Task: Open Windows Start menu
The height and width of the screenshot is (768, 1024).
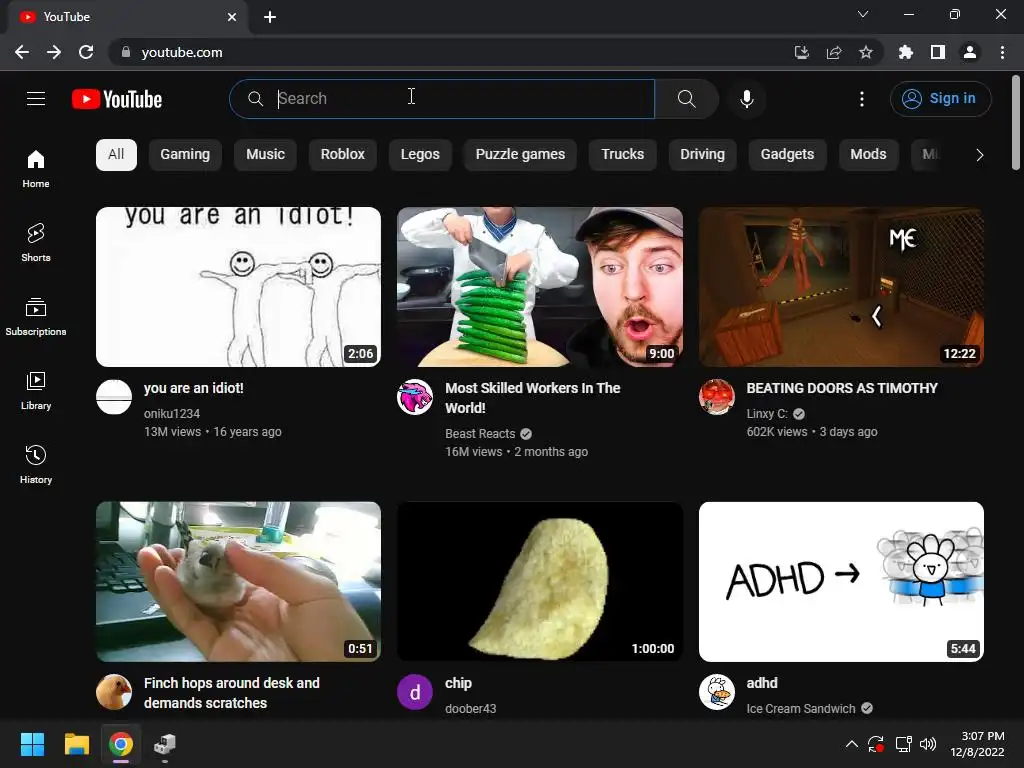Action: [x=32, y=744]
